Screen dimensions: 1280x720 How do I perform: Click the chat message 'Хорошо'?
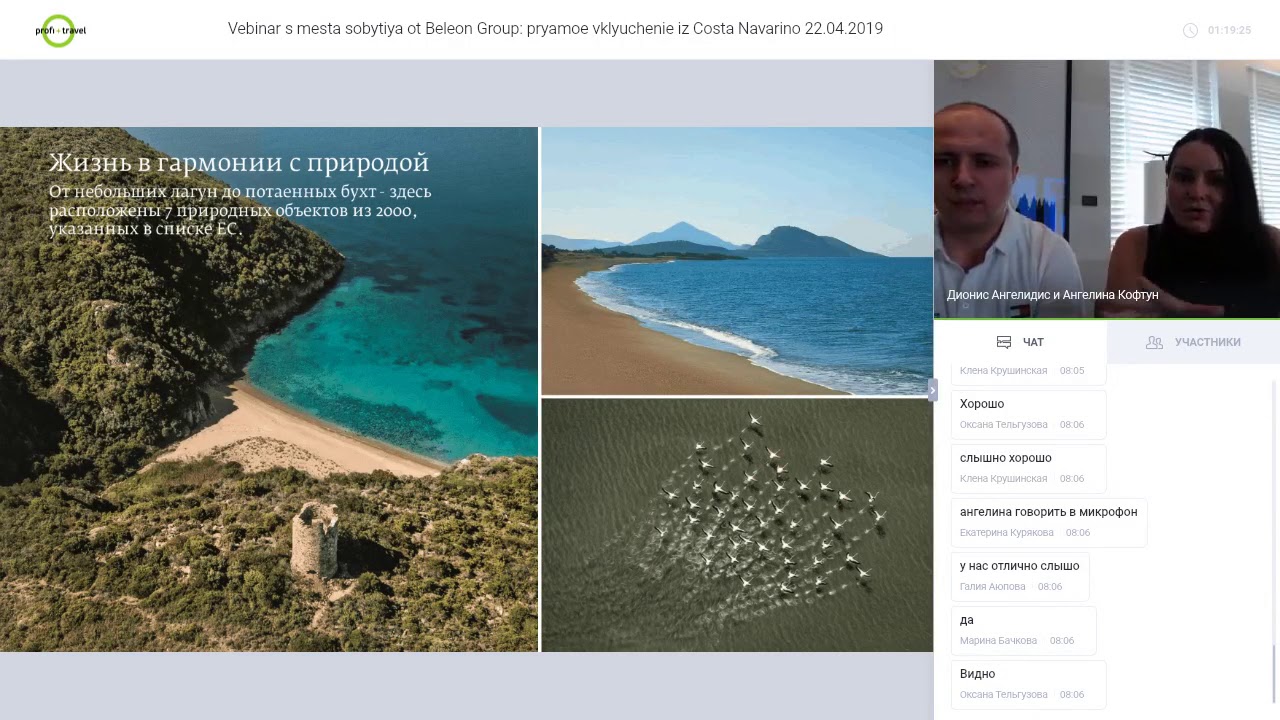(1028, 413)
